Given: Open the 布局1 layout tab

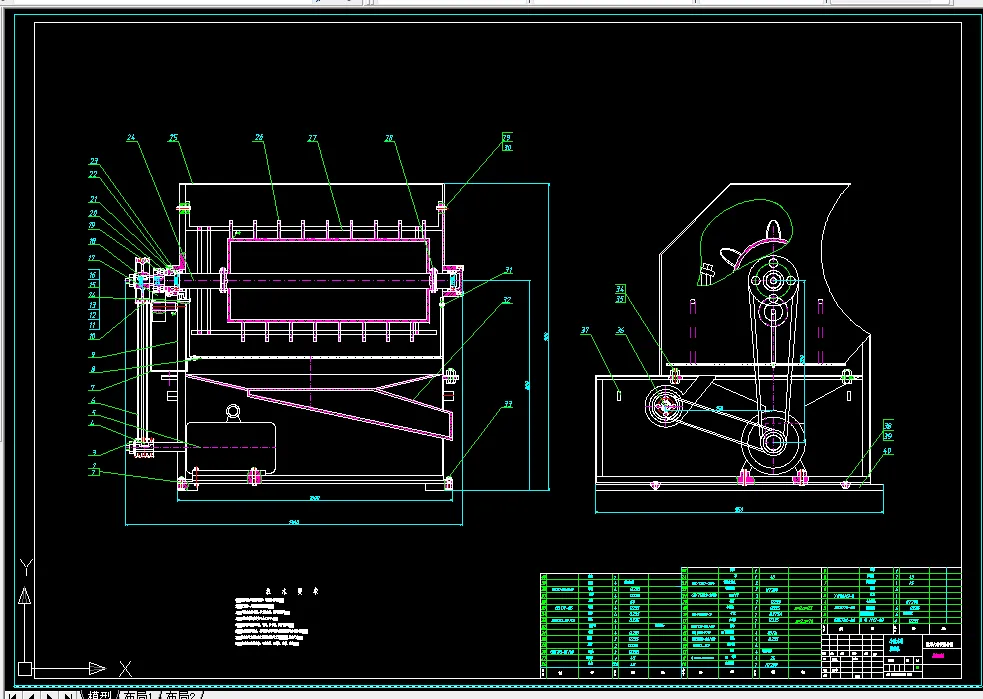Looking at the screenshot, I should tap(137, 695).
